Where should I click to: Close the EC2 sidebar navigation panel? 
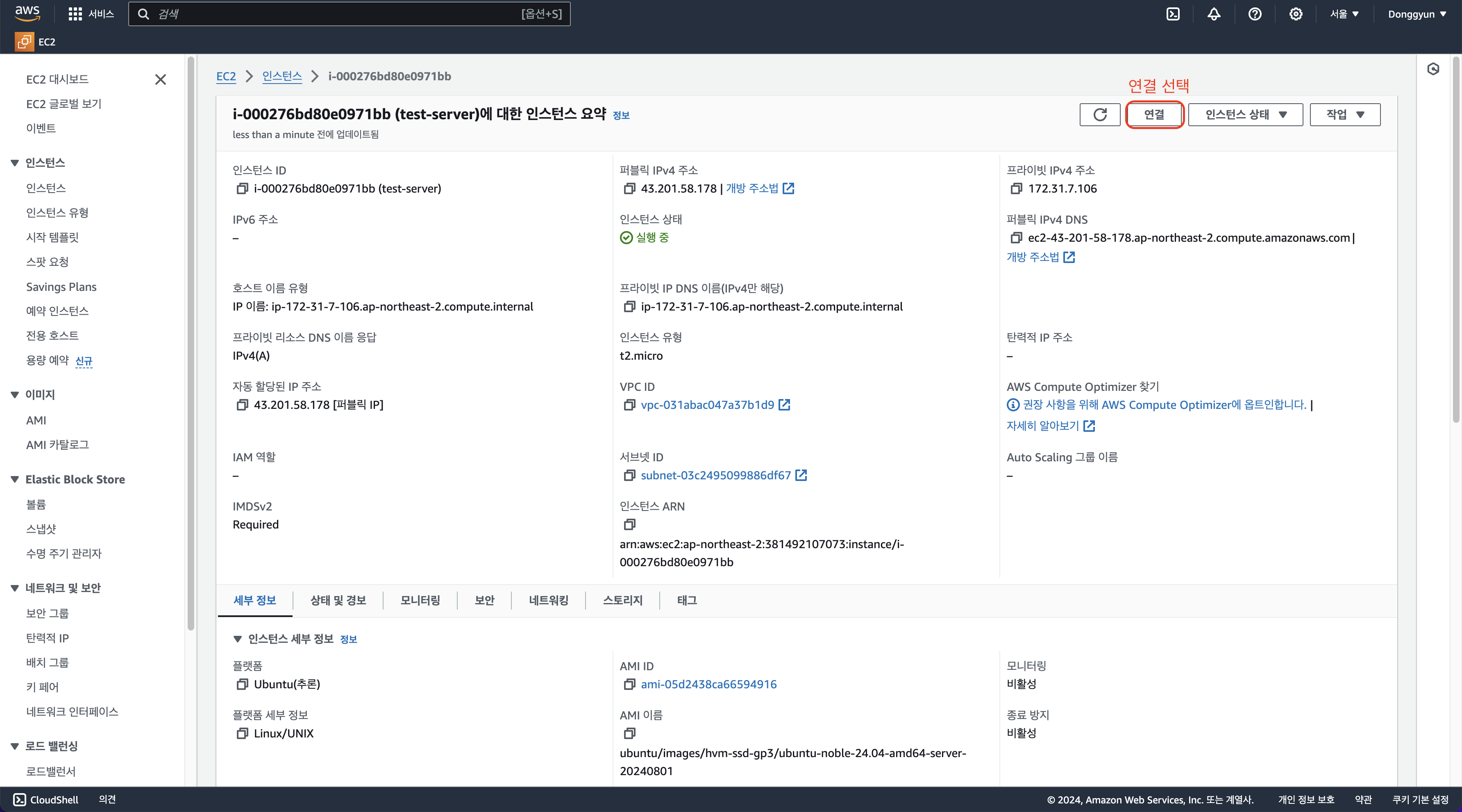161,79
